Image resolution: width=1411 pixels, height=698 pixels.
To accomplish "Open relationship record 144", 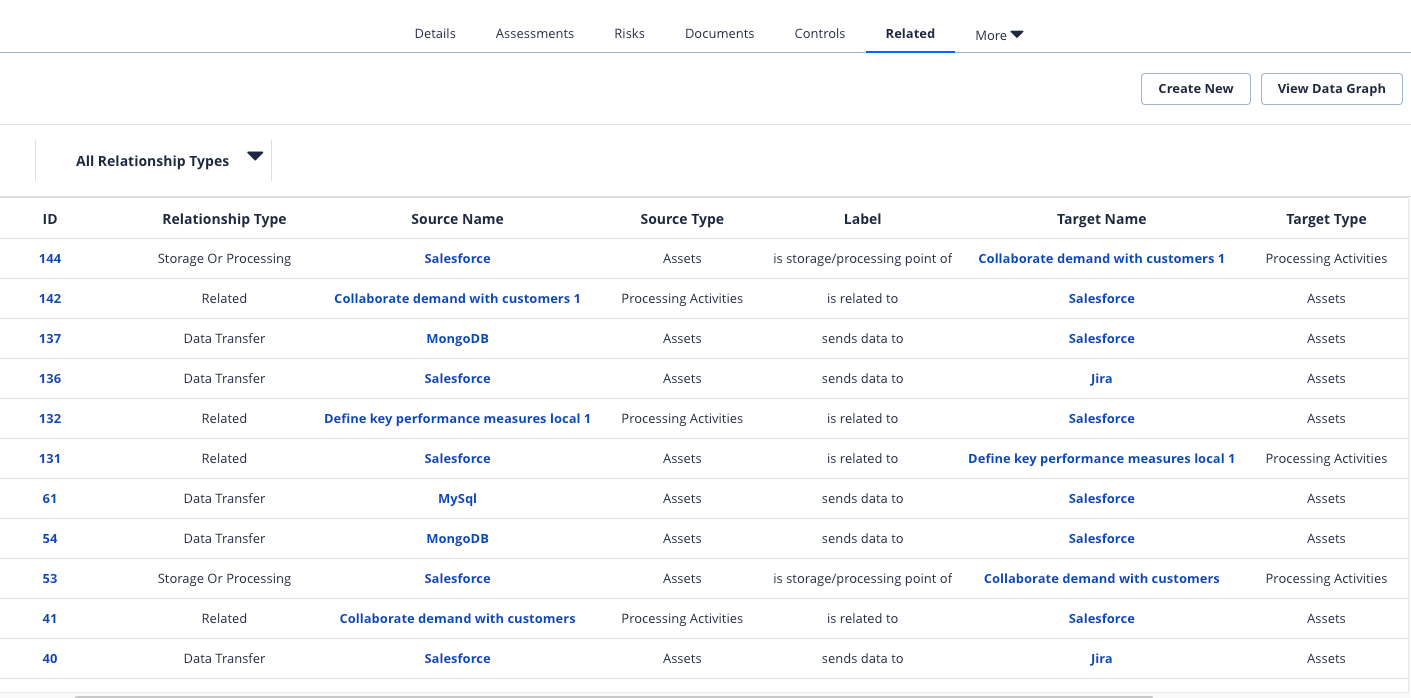I will (49, 258).
